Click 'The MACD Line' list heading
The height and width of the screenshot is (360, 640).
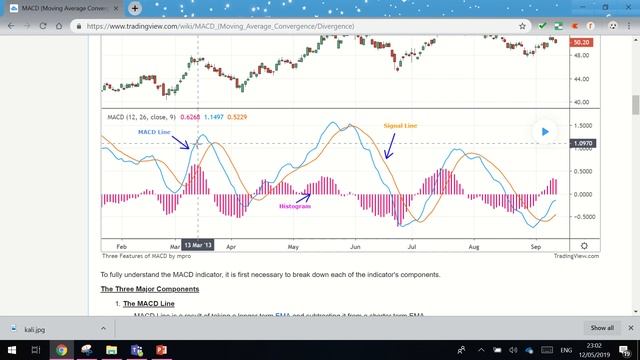click(149, 304)
